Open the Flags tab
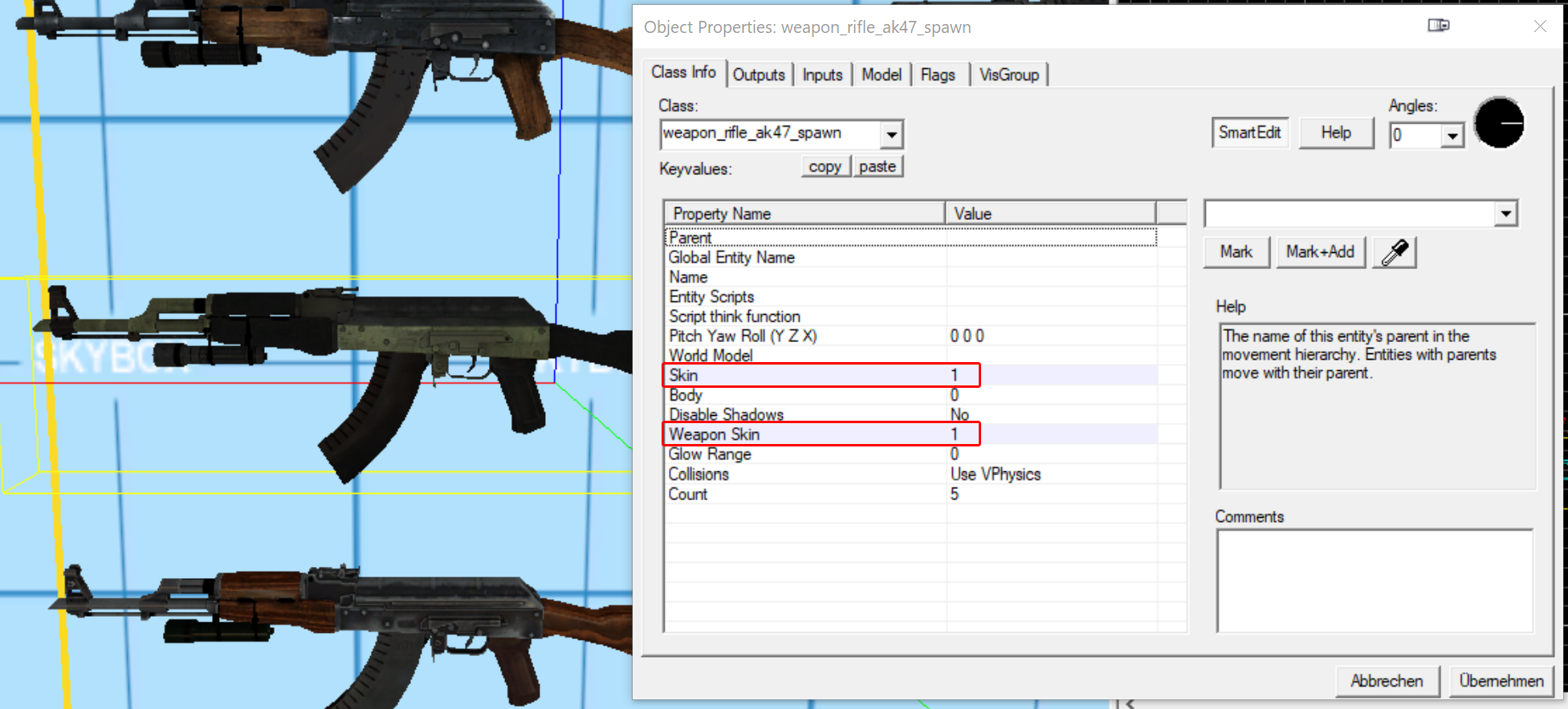The height and width of the screenshot is (709, 1568). click(938, 75)
